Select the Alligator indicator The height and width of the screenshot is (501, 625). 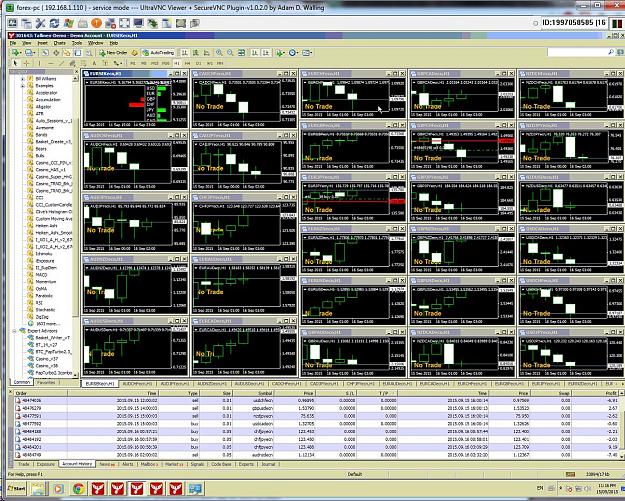(x=43, y=107)
